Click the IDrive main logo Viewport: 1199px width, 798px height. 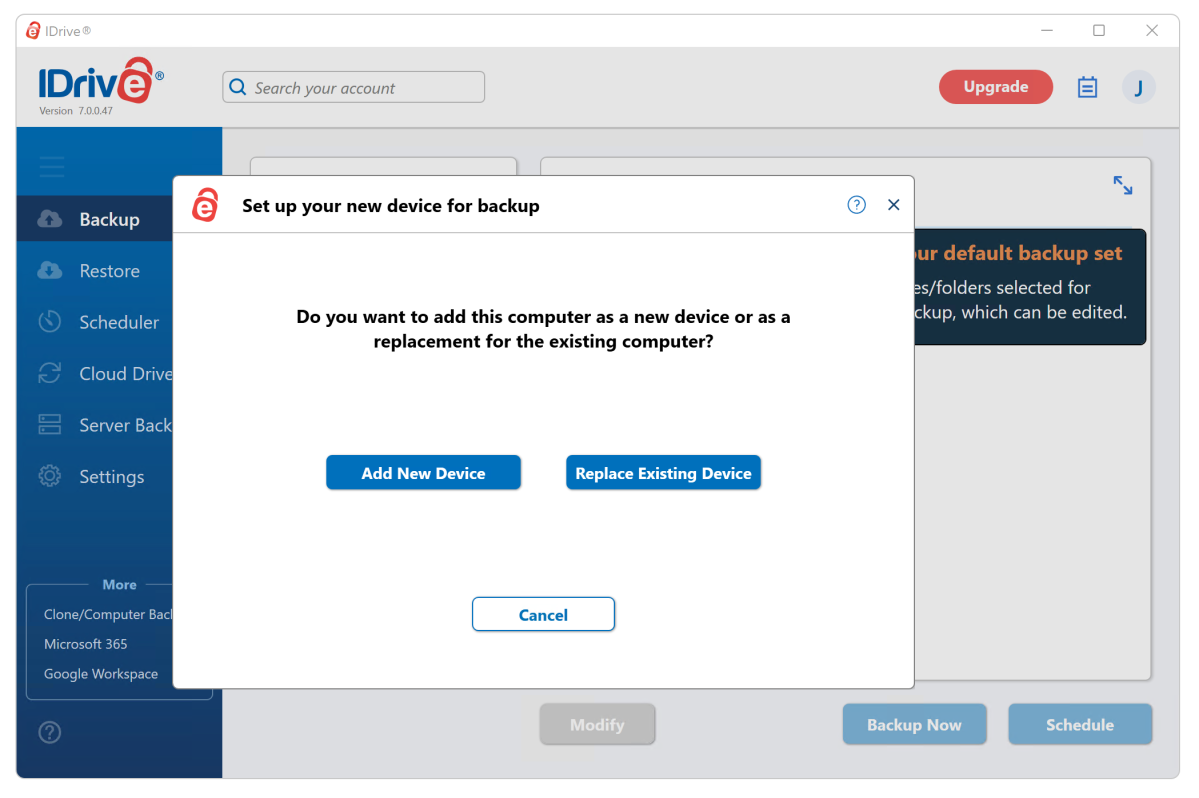pos(101,80)
